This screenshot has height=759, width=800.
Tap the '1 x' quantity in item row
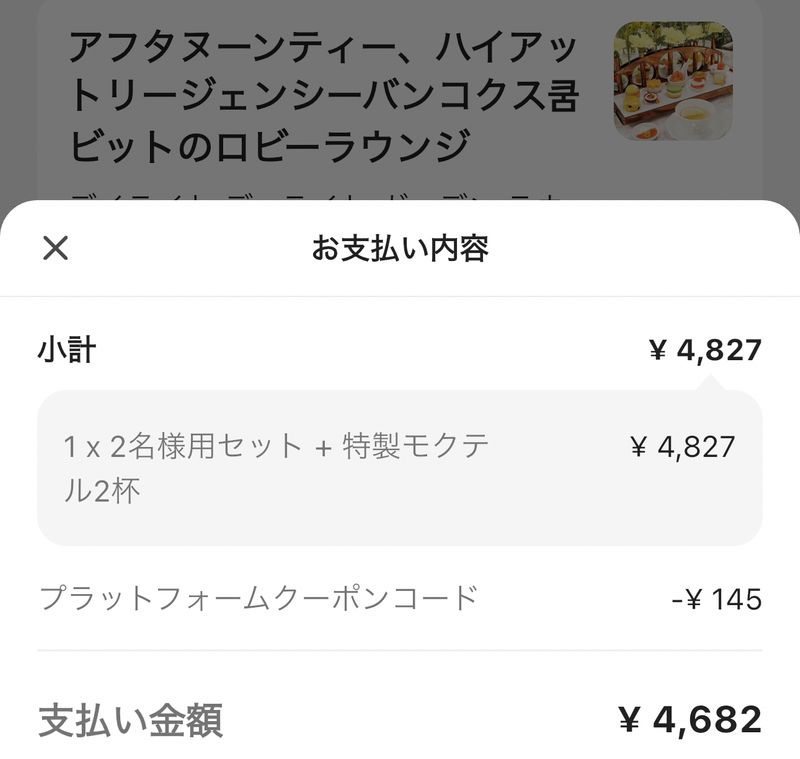point(80,447)
